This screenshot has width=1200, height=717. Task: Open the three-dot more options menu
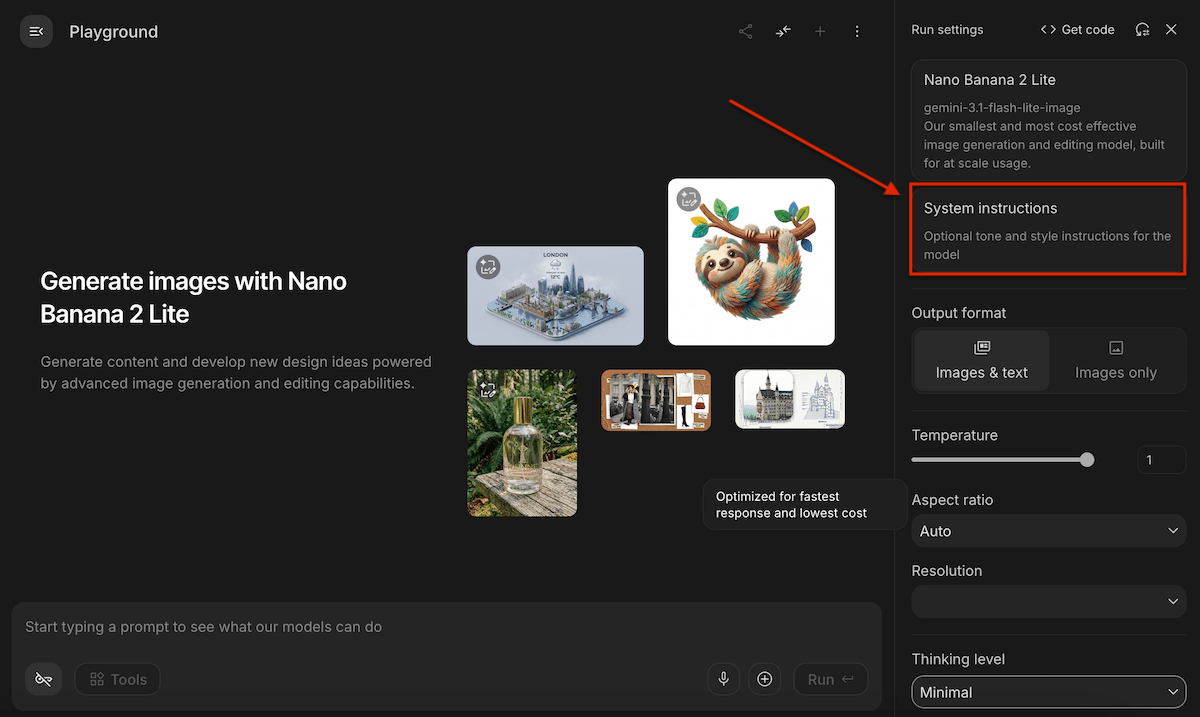click(x=857, y=32)
